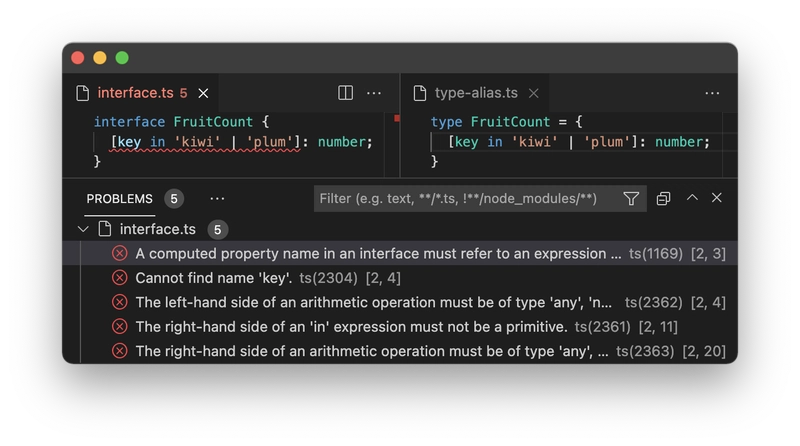800x446 pixels.
Task: Click the yellow minimize window button
Action: 100,58
